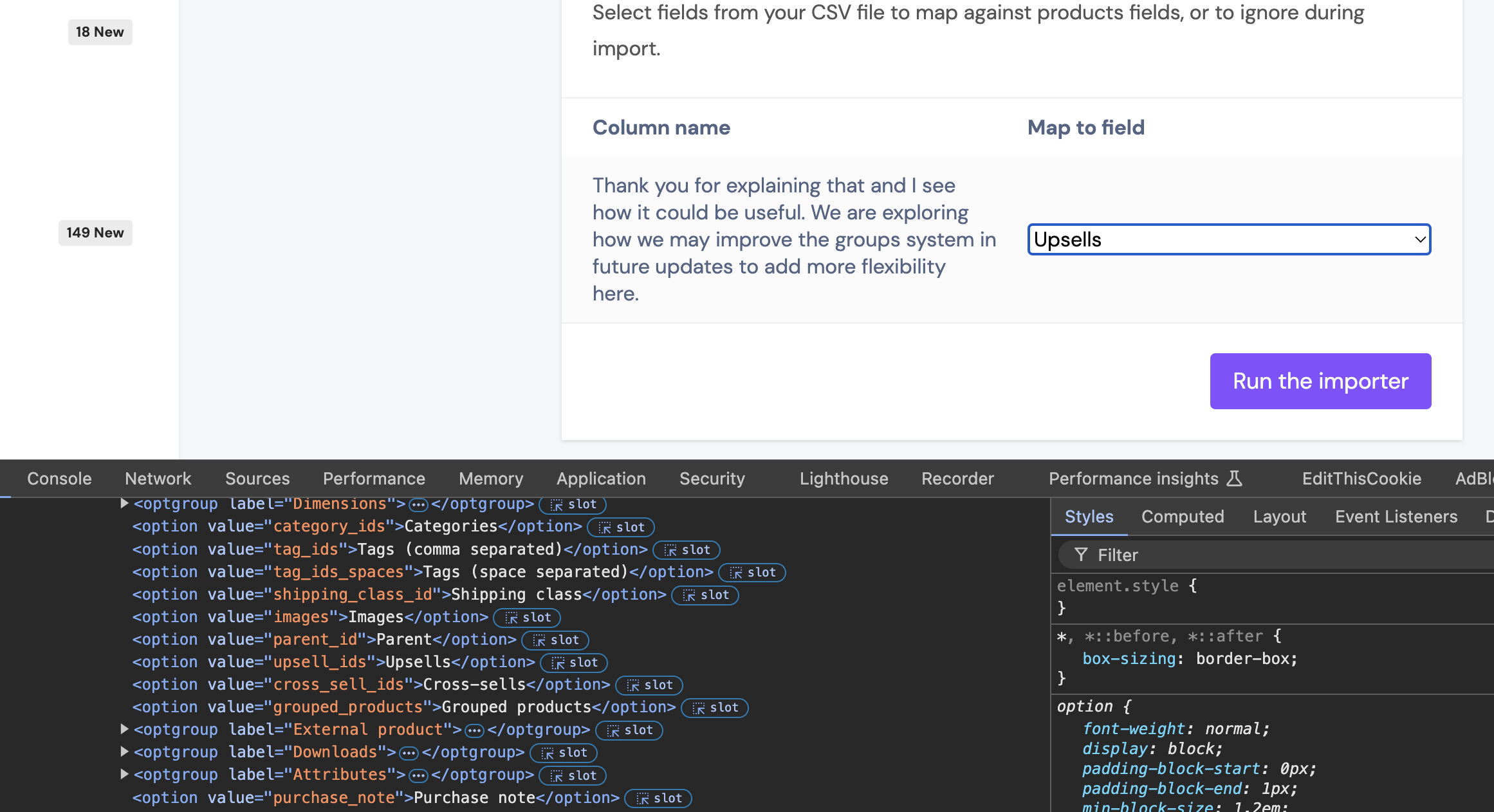Click slot badge beside the Upsells option
Viewport: 1494px width, 812px height.
click(574, 662)
